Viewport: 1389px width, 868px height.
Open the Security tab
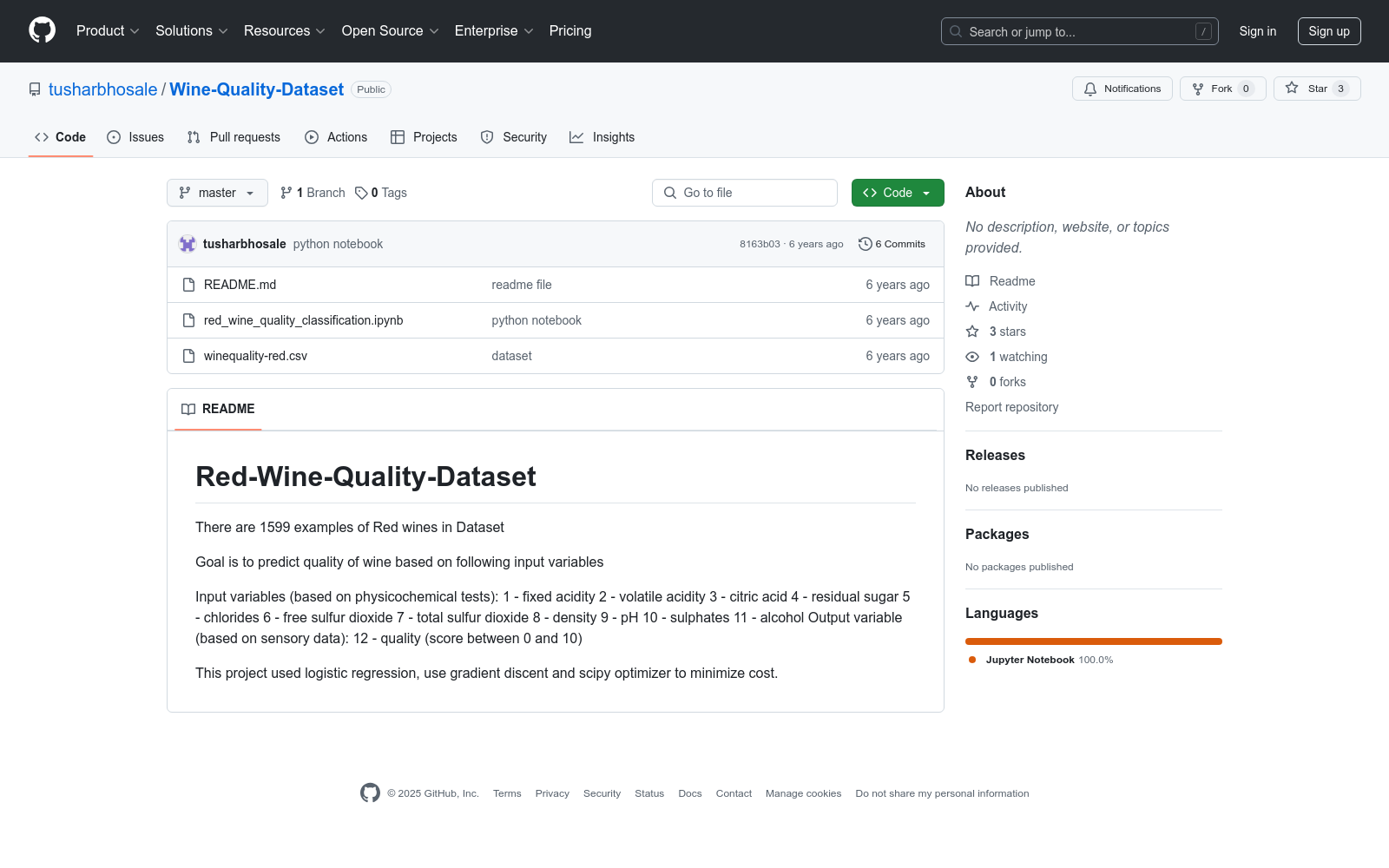(514, 137)
